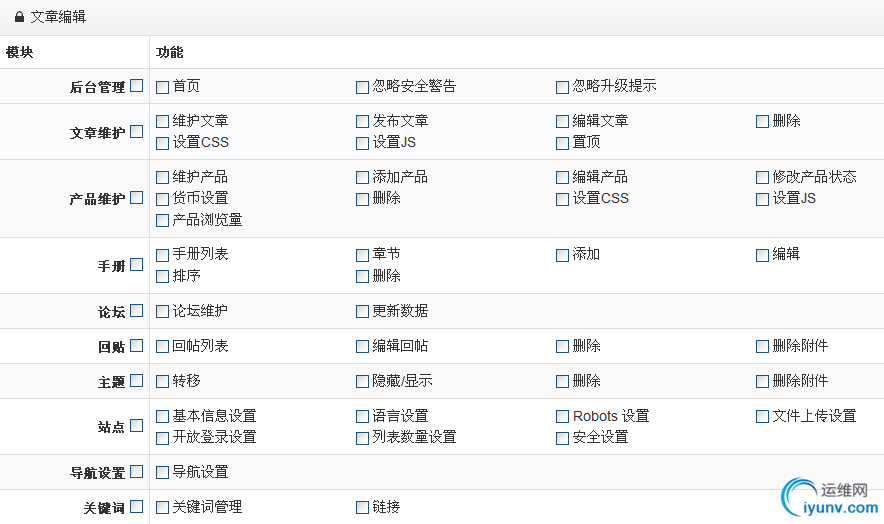Enable the 首页 permission checkbox
This screenshot has height=524, width=884.
coord(162,87)
